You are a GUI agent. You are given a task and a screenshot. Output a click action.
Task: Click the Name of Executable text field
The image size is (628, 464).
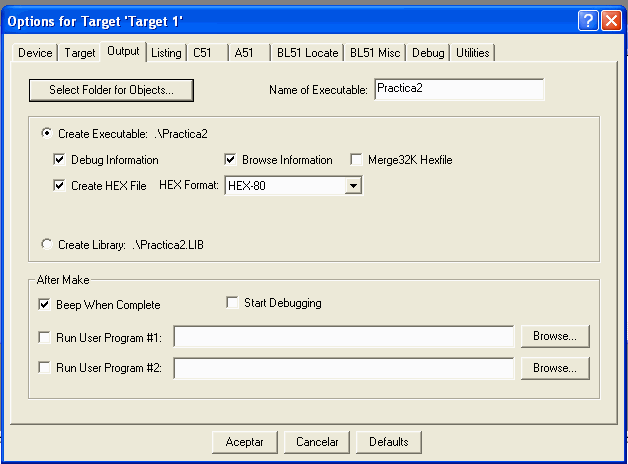coord(459,90)
